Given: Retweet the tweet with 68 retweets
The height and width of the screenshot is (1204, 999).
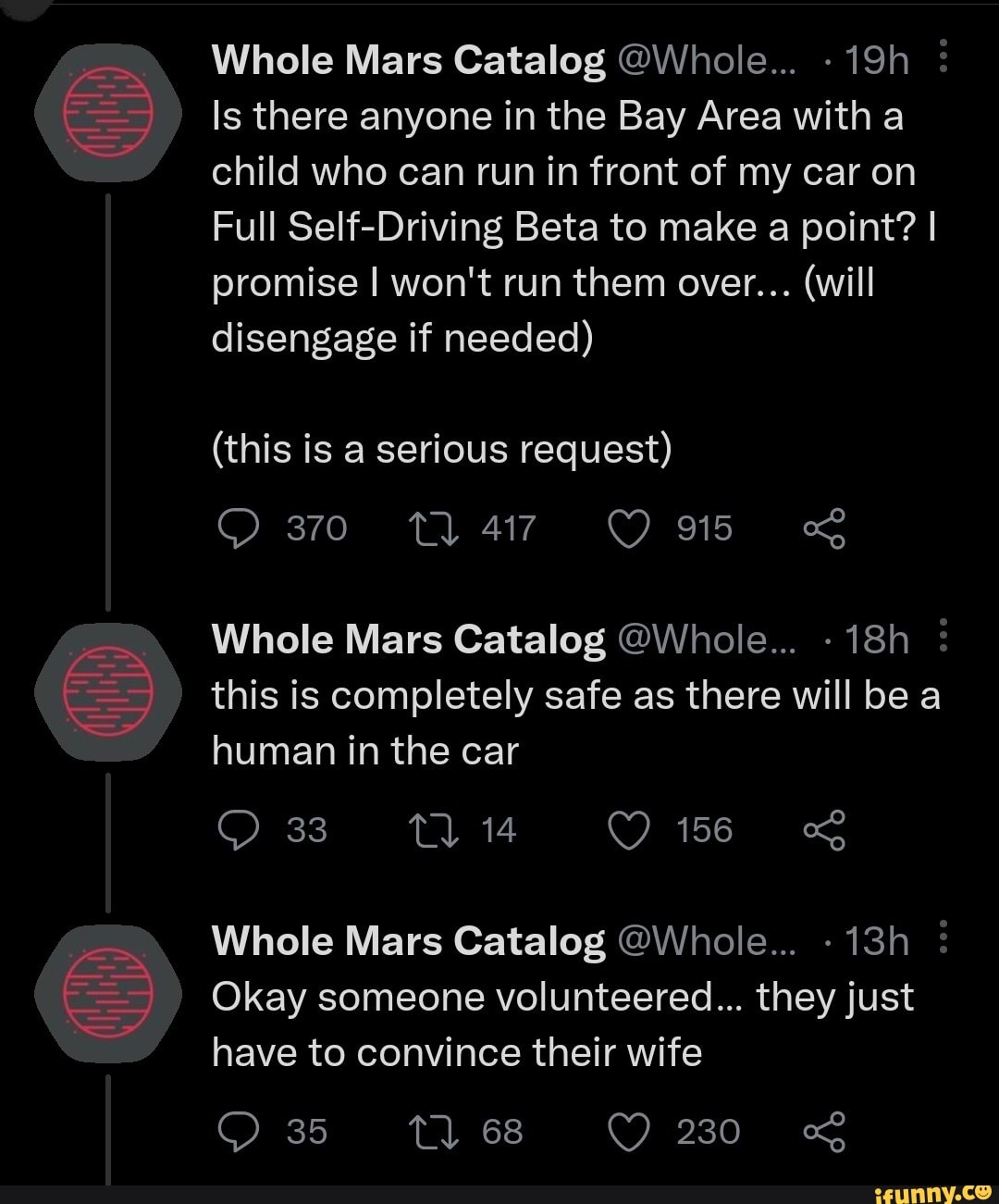Looking at the screenshot, I should 430,1132.
